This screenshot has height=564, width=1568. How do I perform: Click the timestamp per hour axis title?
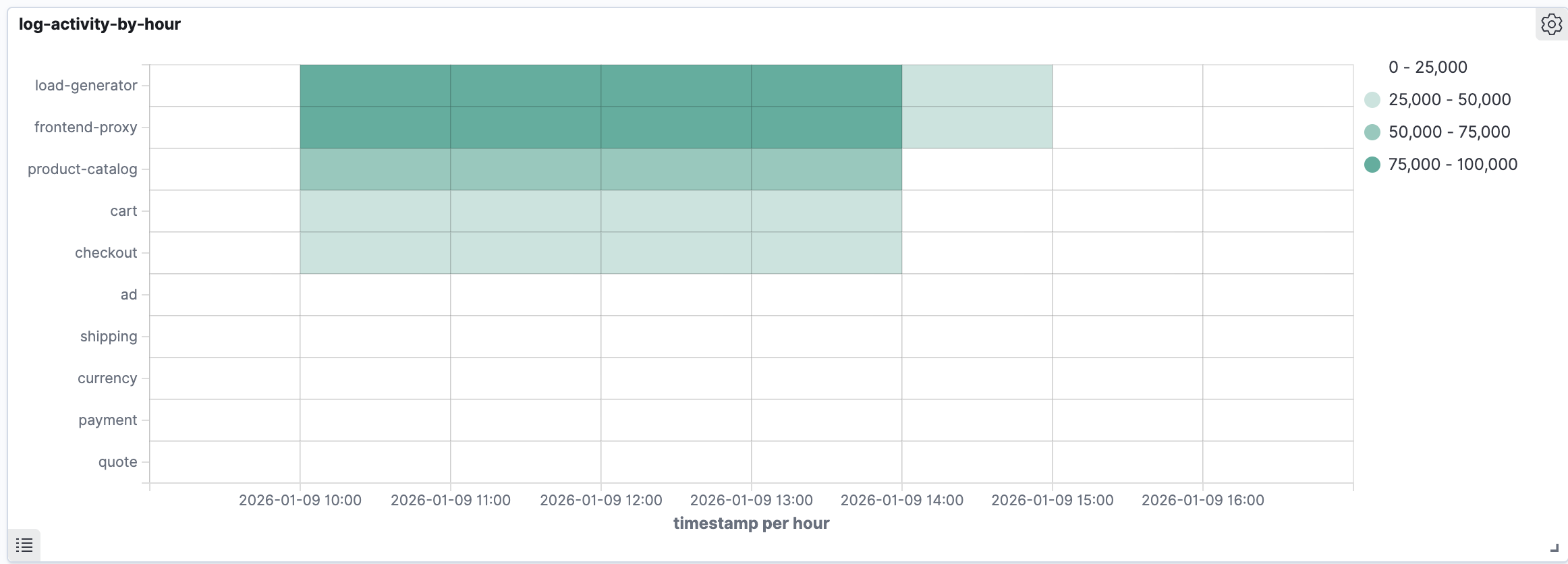point(751,523)
